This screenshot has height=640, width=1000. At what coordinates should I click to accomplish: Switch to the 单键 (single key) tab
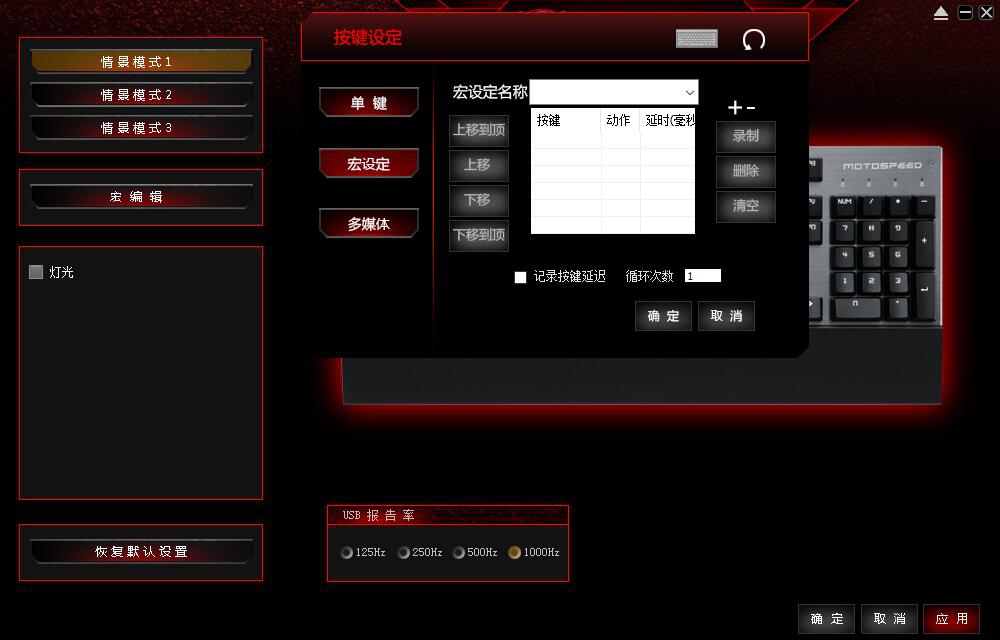pyautogui.click(x=368, y=103)
